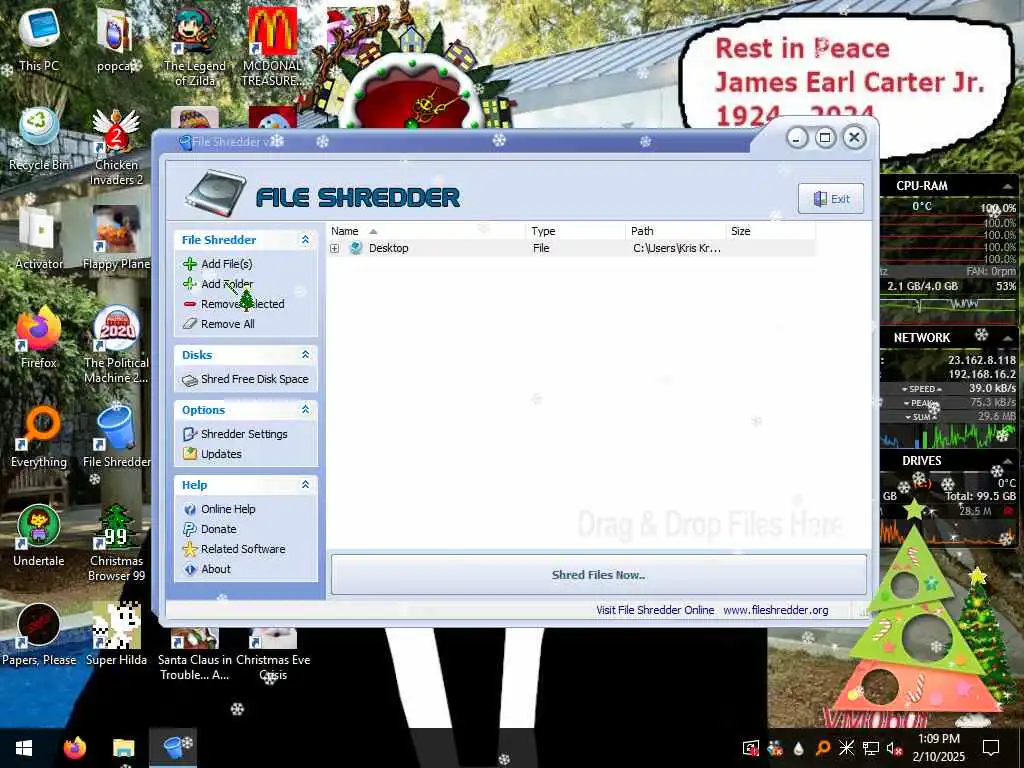Screen dimensions: 1024x768
Task: Collapse the DRIVES widget section
Action: tap(1008, 461)
